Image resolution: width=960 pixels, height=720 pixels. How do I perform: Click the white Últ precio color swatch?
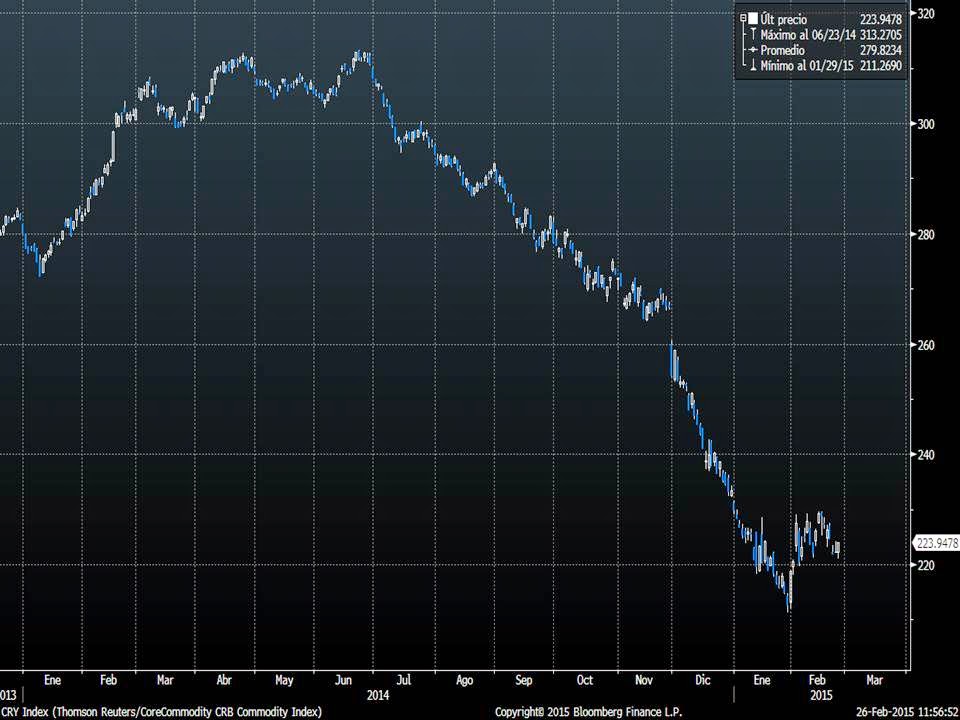tap(753, 18)
